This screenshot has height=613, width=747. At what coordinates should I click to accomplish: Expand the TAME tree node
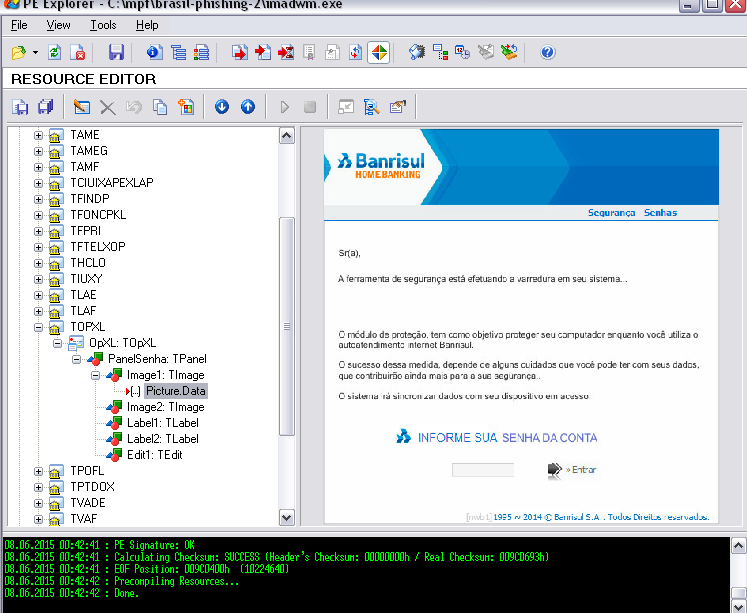click(39, 135)
